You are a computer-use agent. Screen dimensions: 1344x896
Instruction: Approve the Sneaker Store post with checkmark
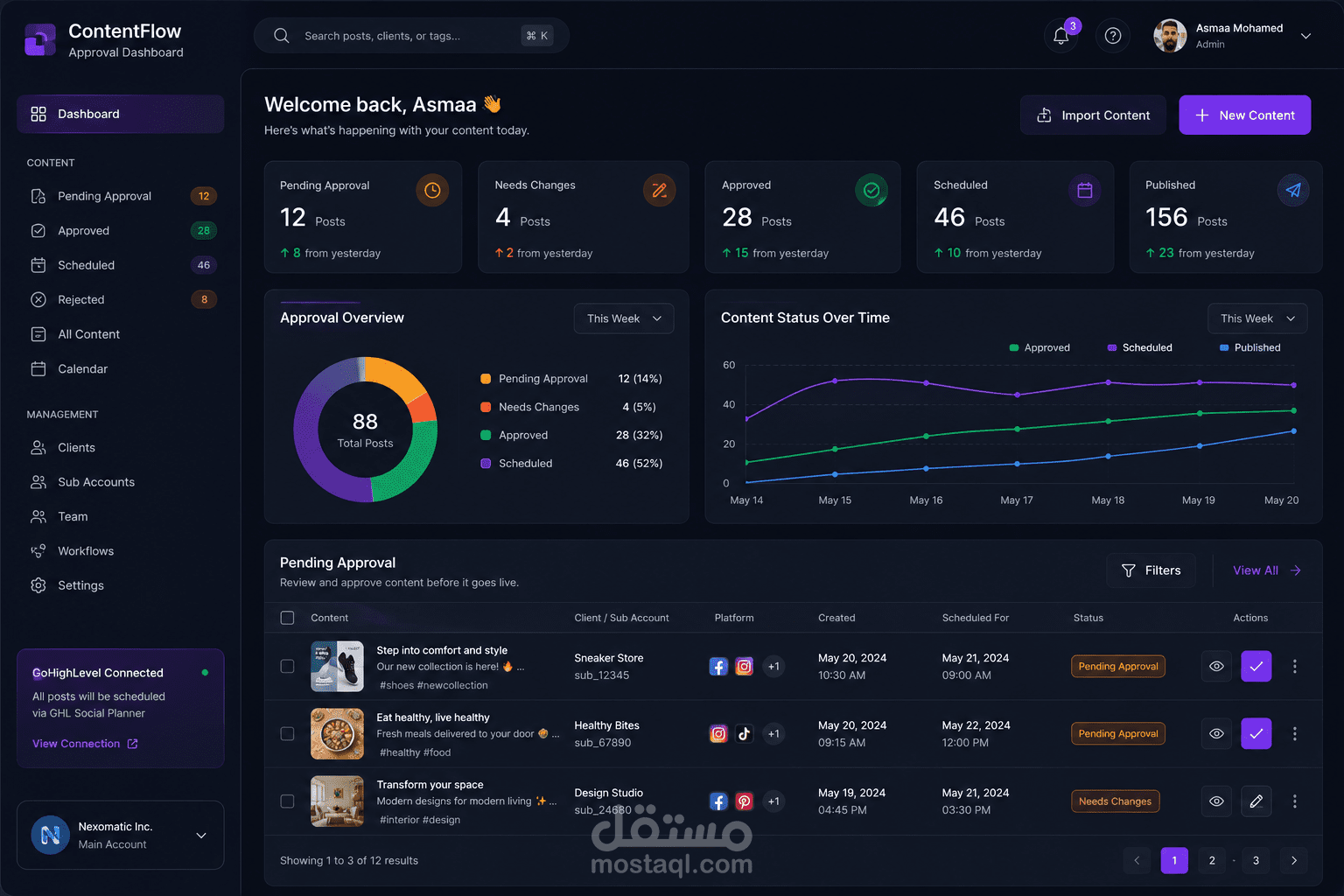[x=1256, y=666]
